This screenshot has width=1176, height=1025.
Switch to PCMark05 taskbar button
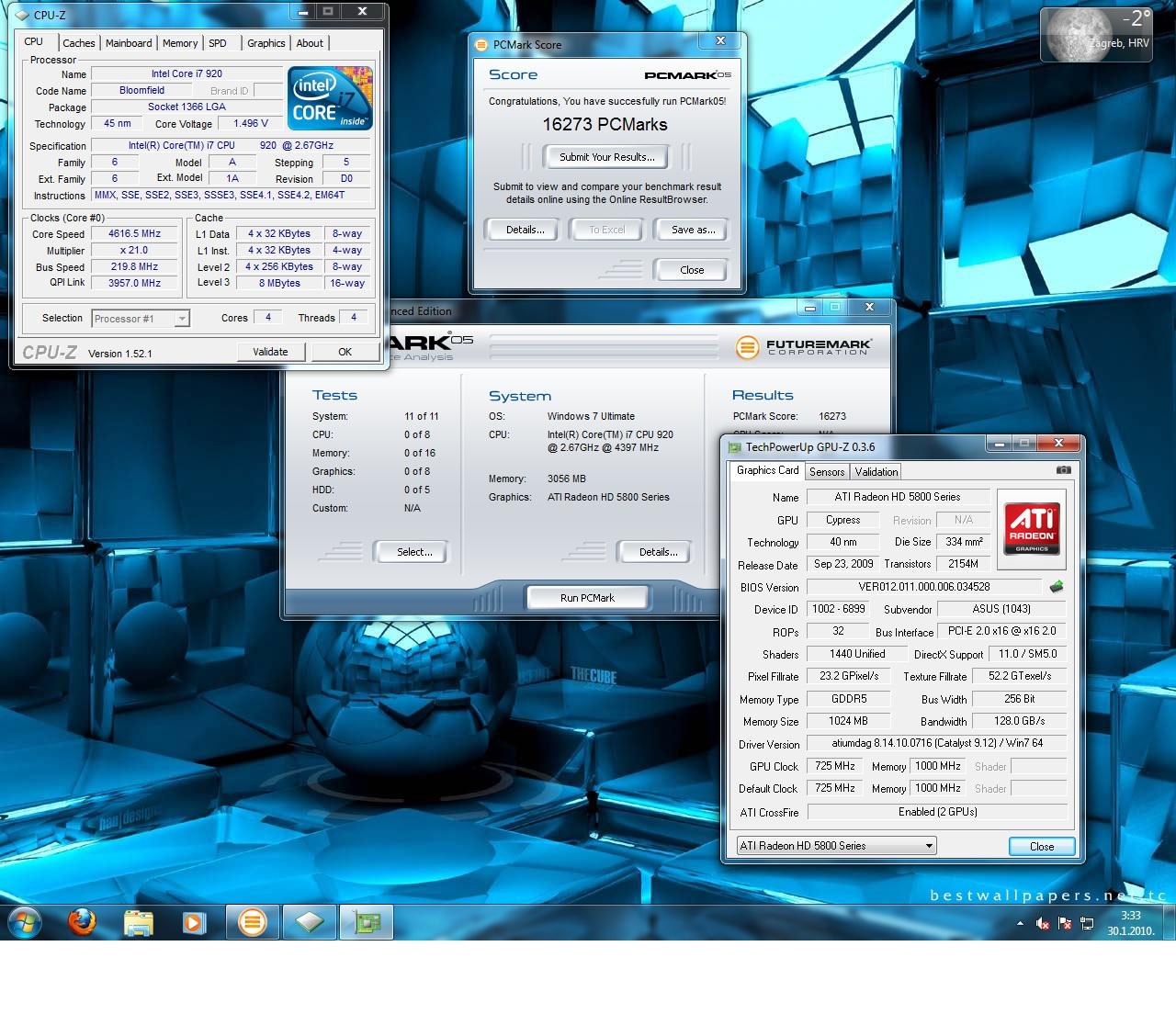click(x=253, y=921)
